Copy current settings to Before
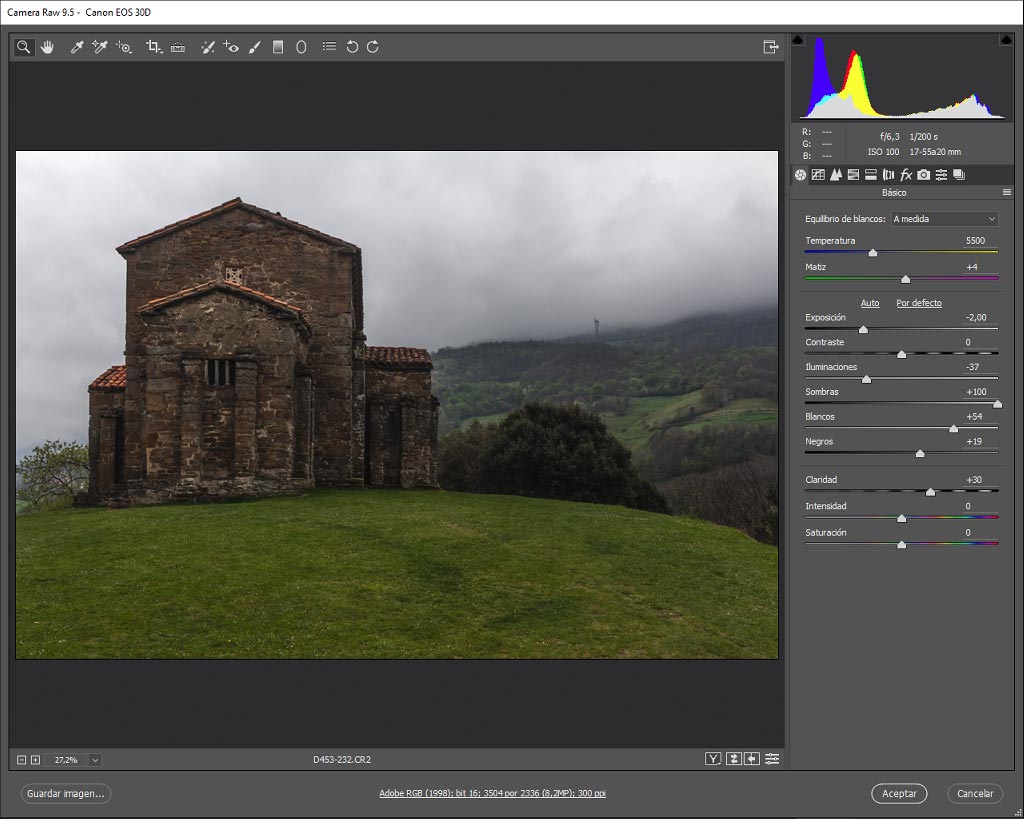The height and width of the screenshot is (819, 1024). (752, 759)
